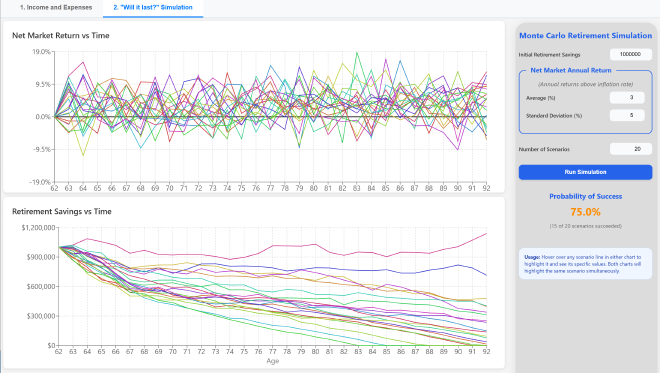The width and height of the screenshot is (660, 373).
Task: Click the Net Market Annual Return group label
Action: (x=570, y=70)
